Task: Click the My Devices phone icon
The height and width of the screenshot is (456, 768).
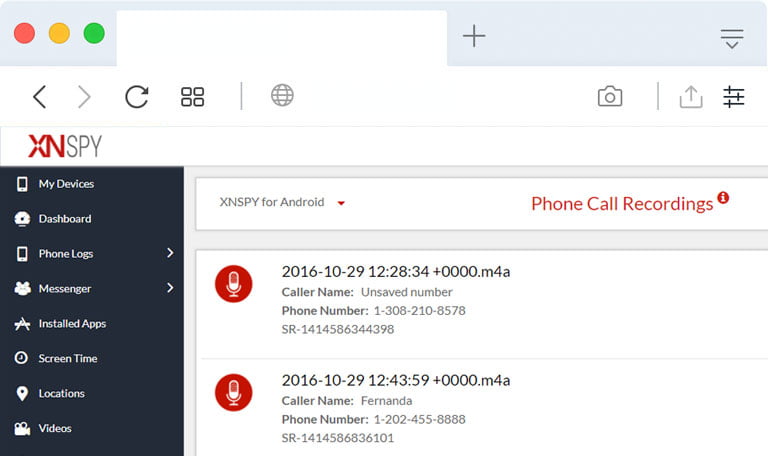Action: [22, 184]
